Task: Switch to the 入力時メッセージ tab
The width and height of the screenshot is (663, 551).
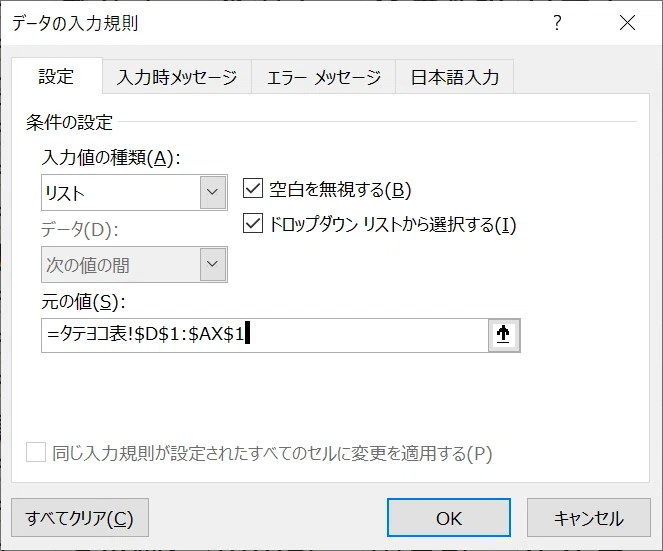Action: 177,77
